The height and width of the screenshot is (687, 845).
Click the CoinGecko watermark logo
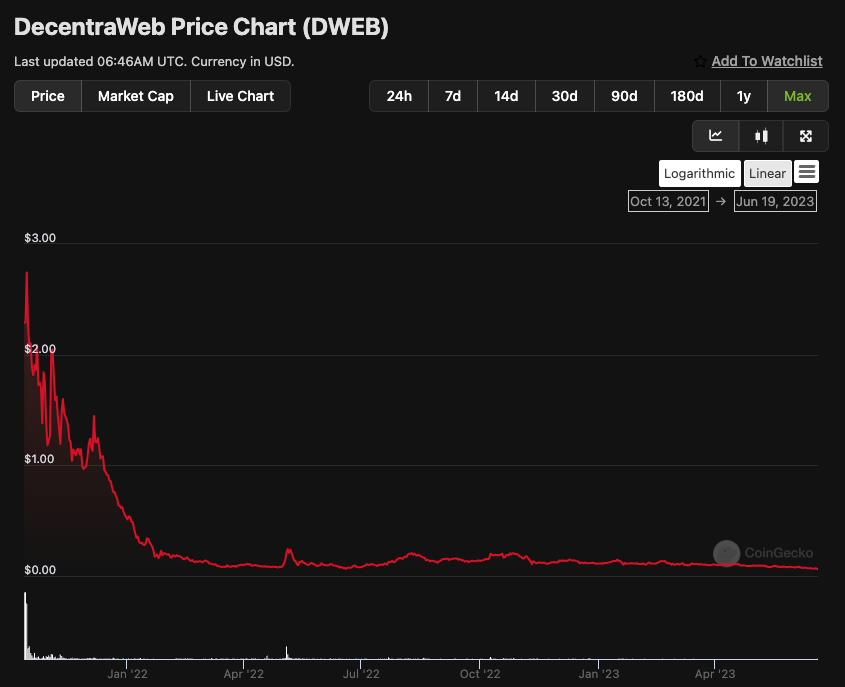coord(726,552)
